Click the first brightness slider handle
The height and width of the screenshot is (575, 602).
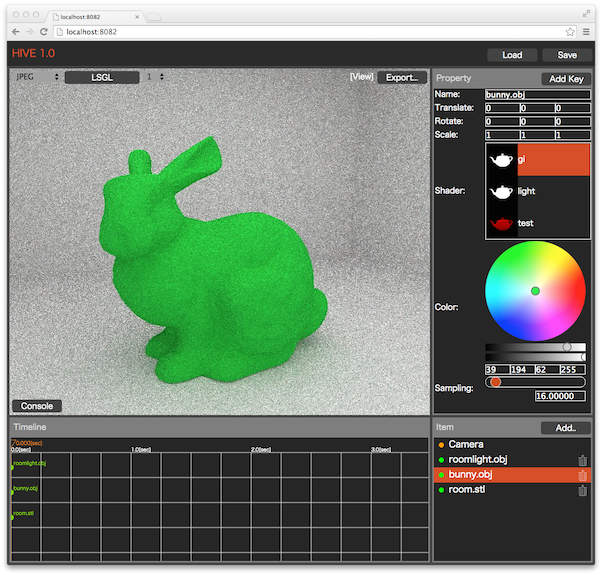[567, 347]
